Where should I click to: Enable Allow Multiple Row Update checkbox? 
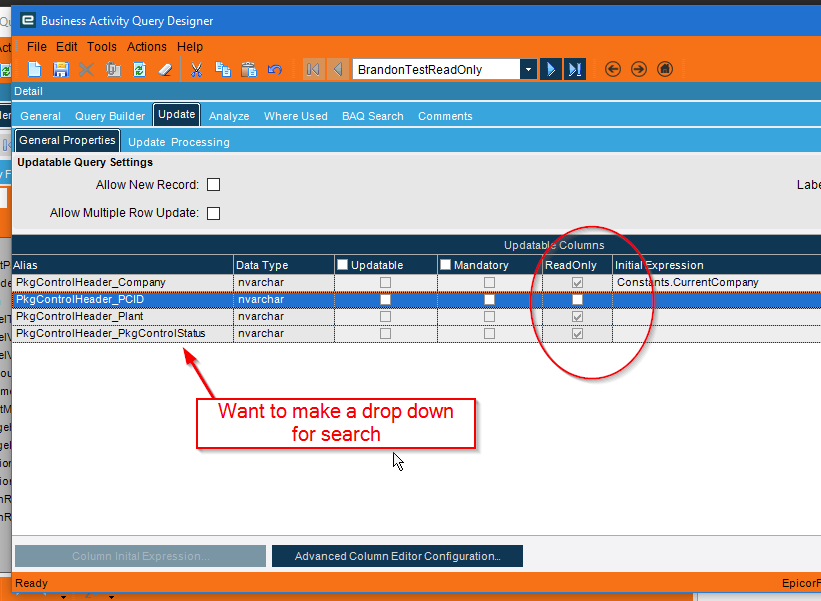tap(214, 214)
